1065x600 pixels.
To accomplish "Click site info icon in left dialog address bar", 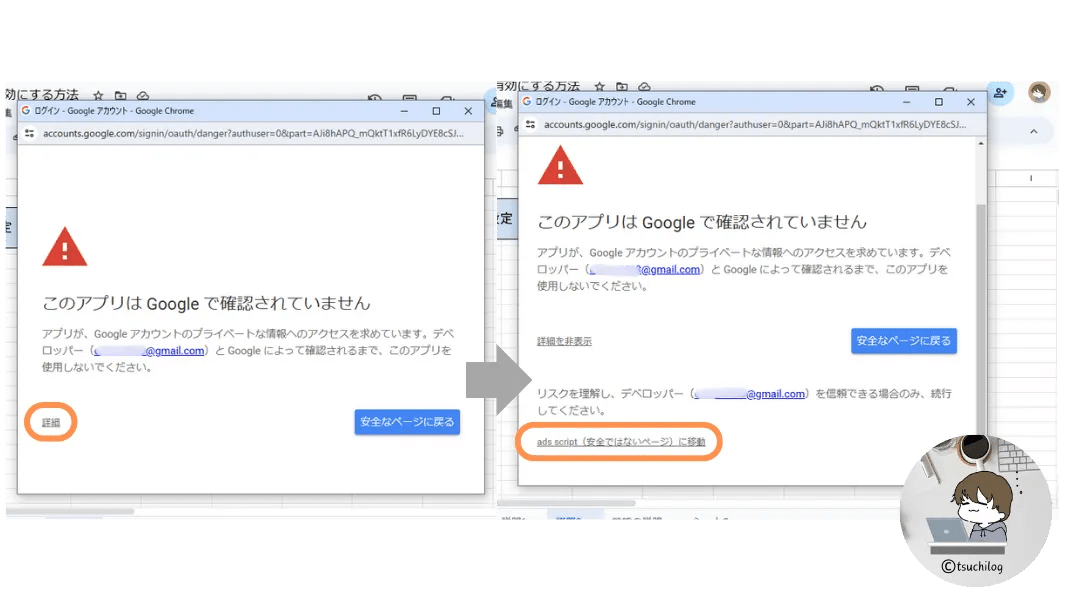I will [x=29, y=133].
